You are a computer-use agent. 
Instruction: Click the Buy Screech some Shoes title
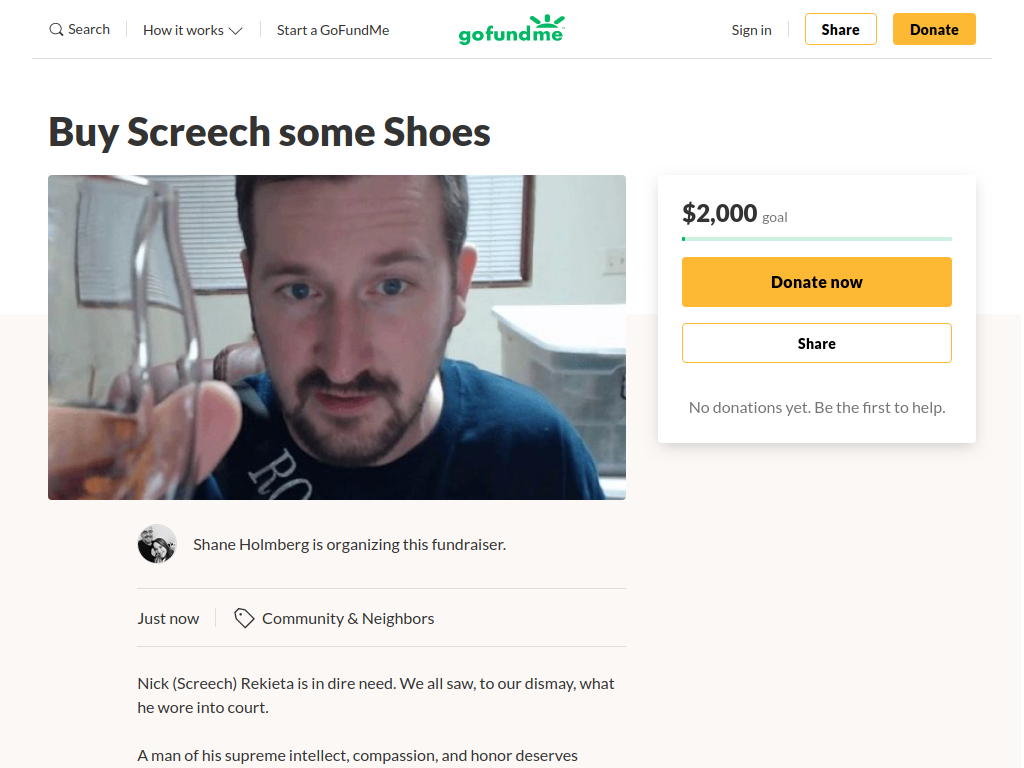[x=269, y=132]
